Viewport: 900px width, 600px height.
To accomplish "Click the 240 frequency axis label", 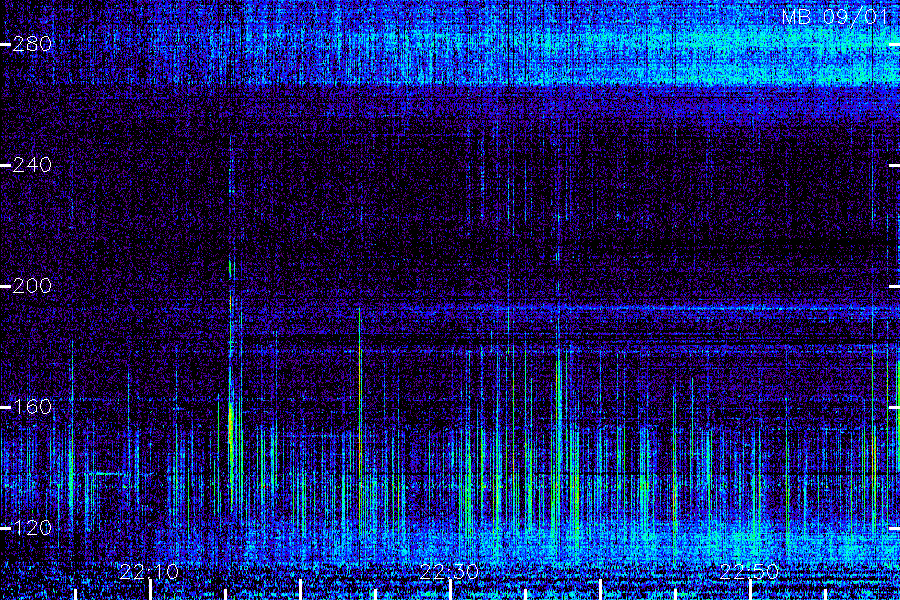I will (32, 165).
